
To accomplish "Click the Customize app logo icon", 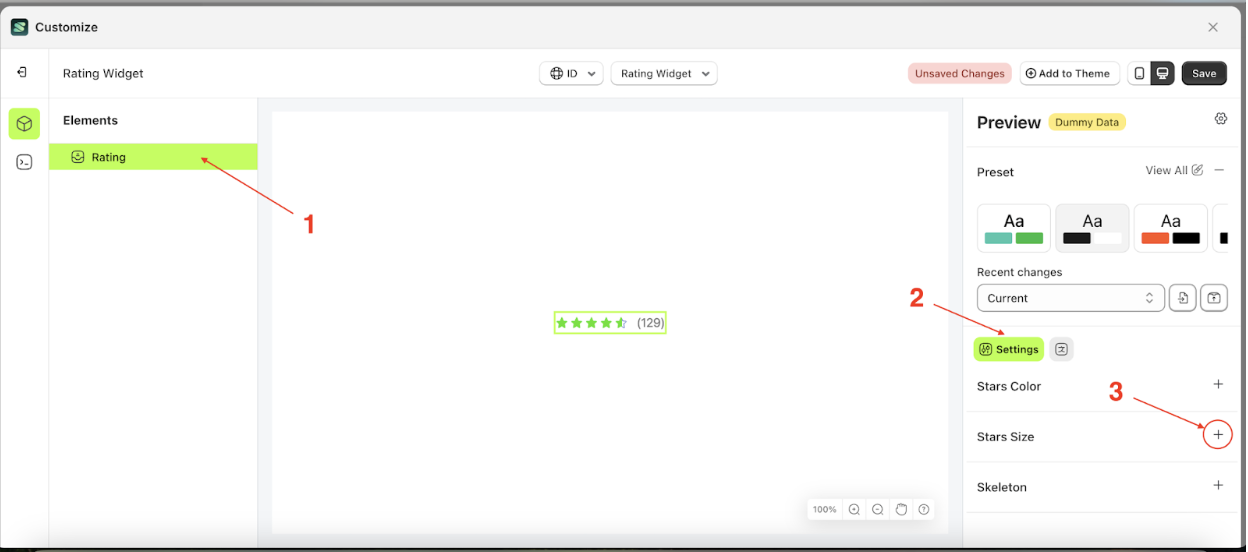I will (19, 27).
